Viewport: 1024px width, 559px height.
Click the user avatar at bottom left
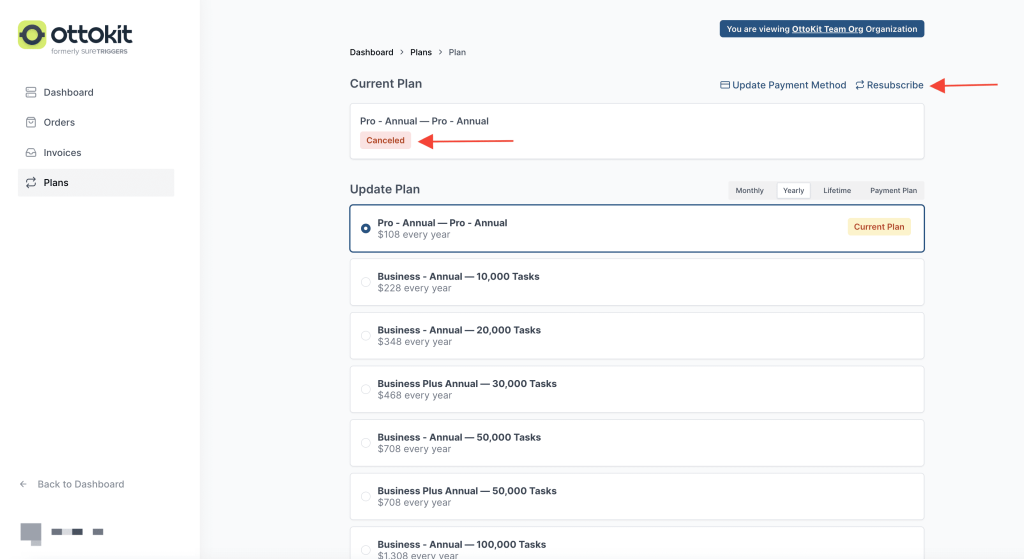pos(31,533)
